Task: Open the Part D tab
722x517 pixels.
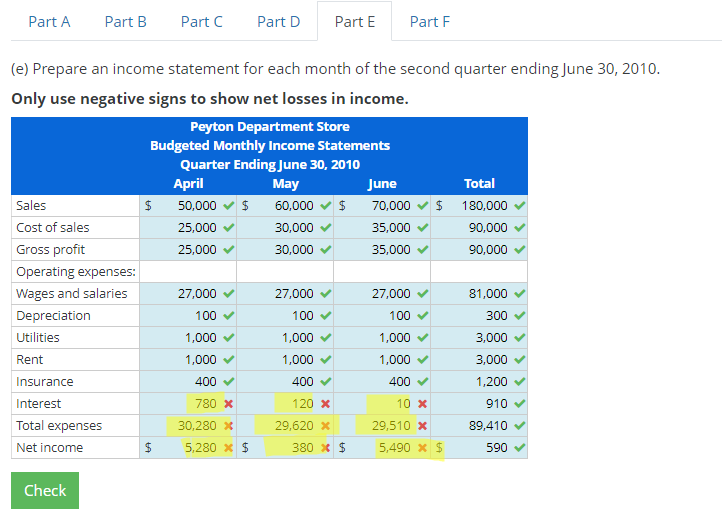Action: 278,22
